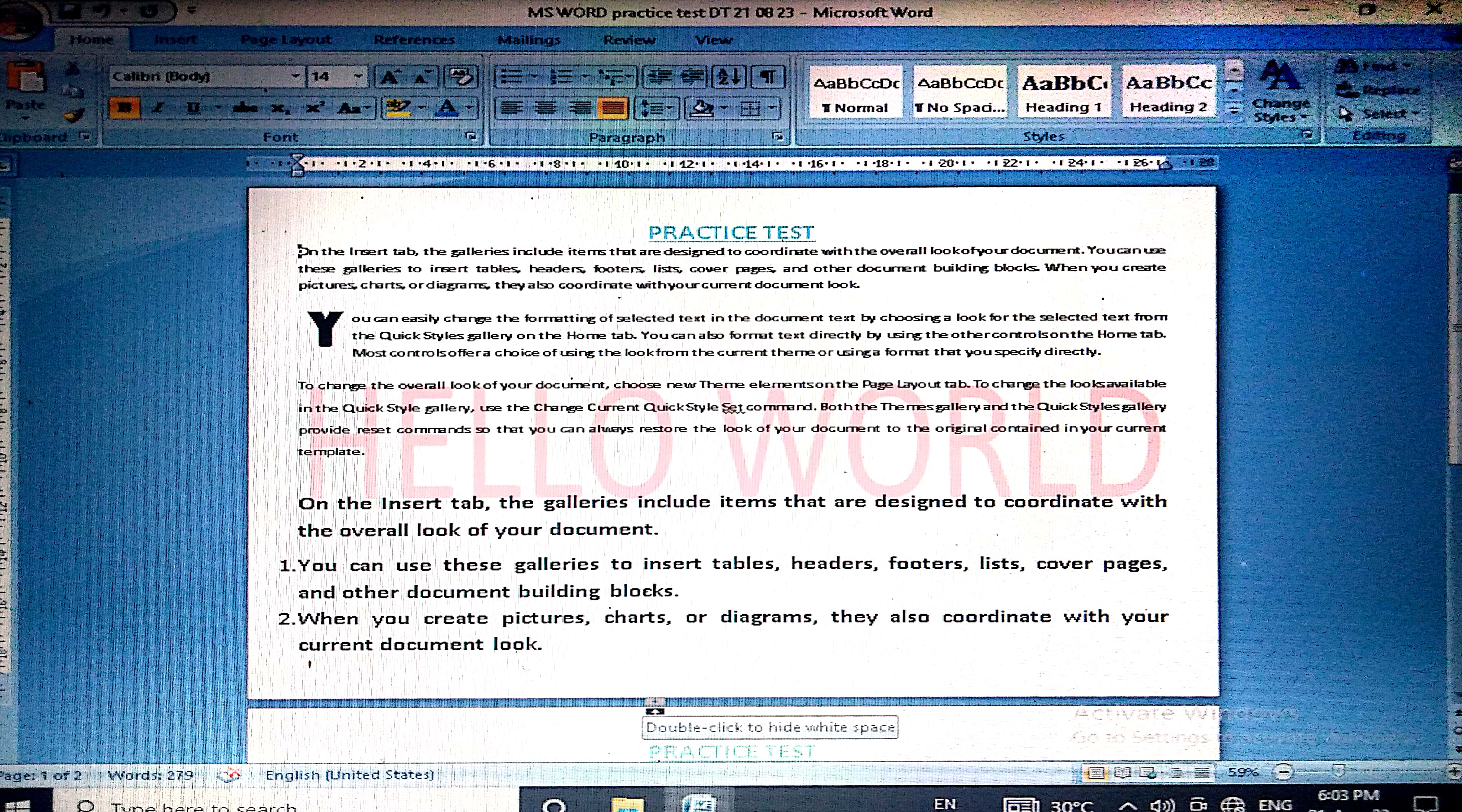Open the References ribbon tab
Screen dimensions: 1462x812
point(414,40)
